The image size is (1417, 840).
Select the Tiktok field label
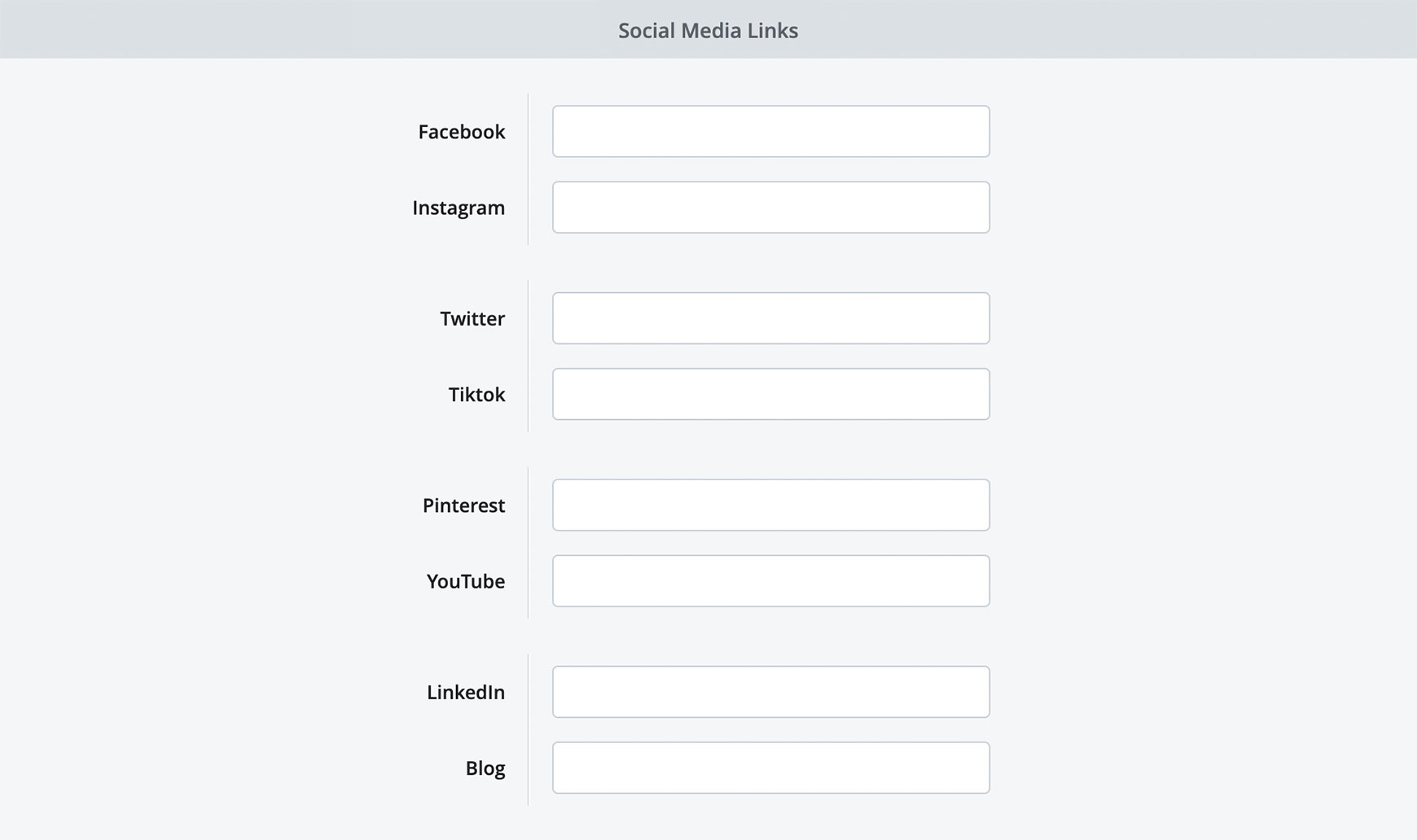point(476,394)
